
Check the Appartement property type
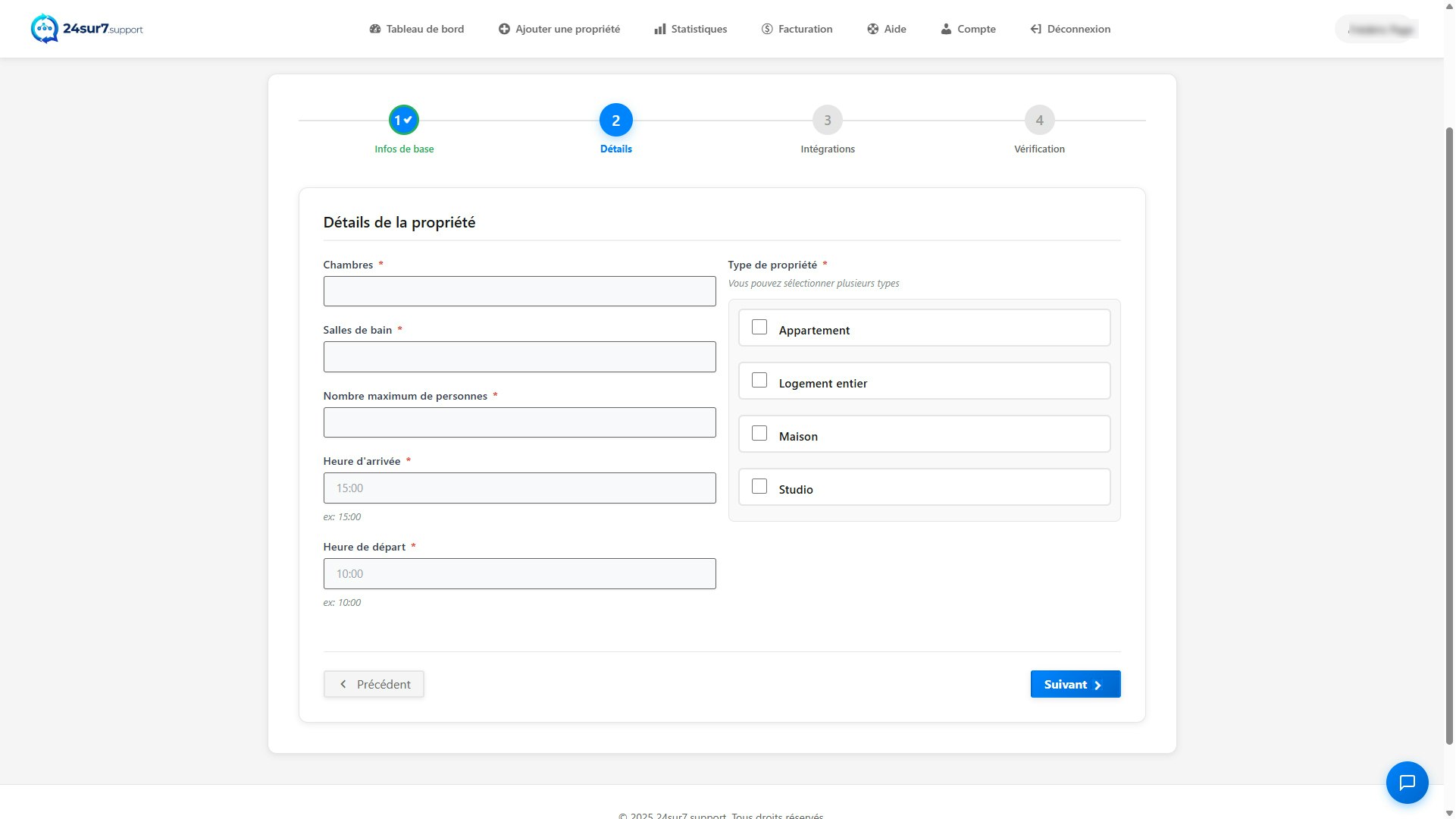[759, 327]
